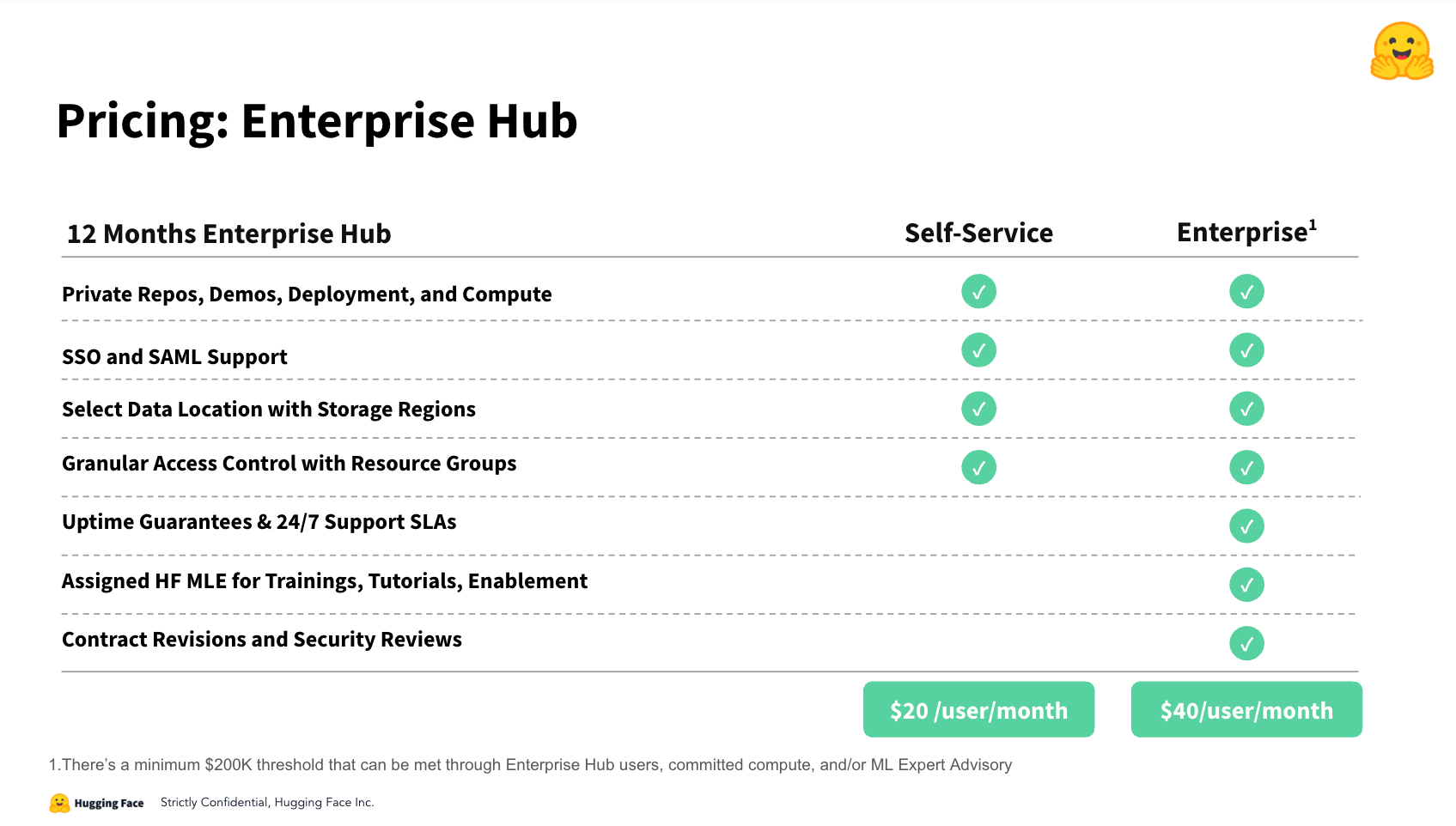Select the Self-Service column header

point(978,233)
